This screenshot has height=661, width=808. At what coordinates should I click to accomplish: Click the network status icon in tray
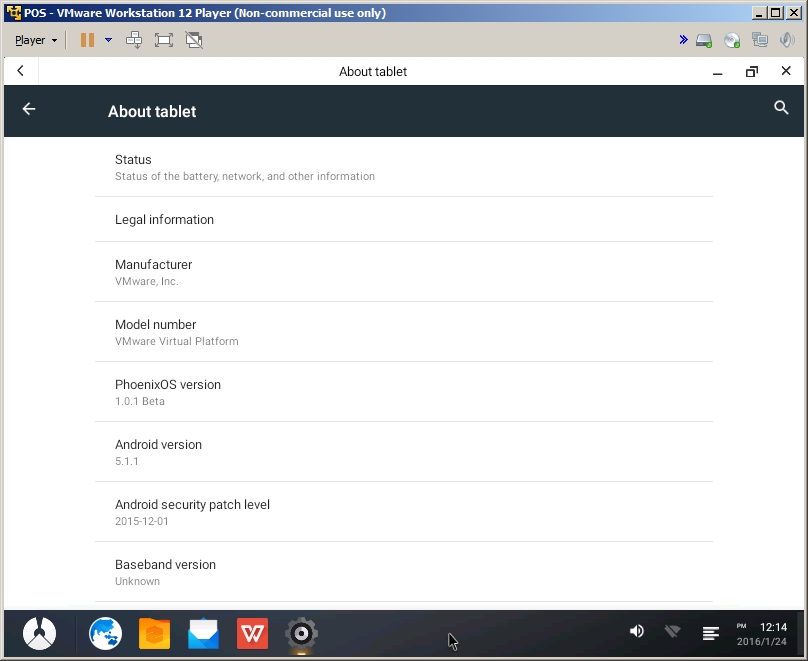[x=672, y=631]
